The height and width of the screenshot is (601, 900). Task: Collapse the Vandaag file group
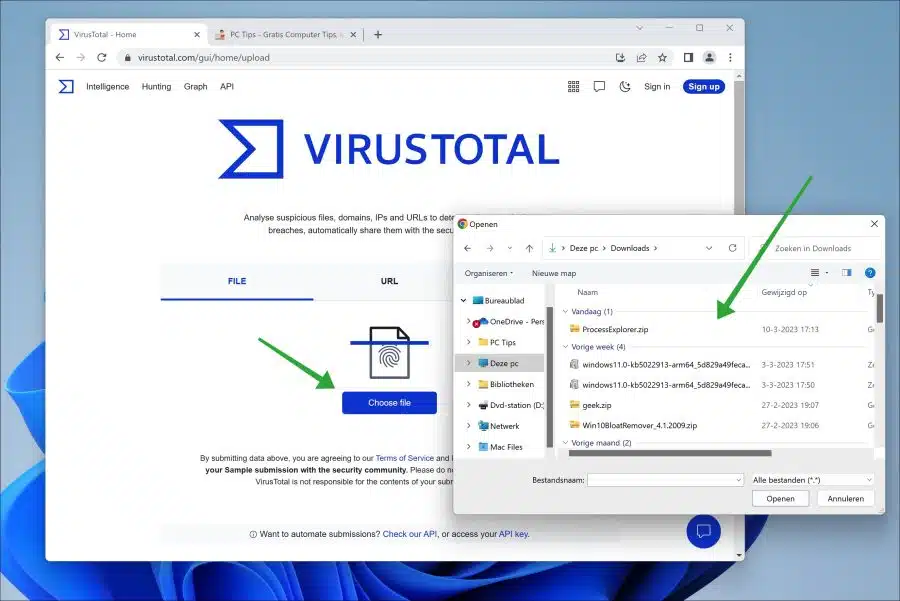click(x=565, y=312)
